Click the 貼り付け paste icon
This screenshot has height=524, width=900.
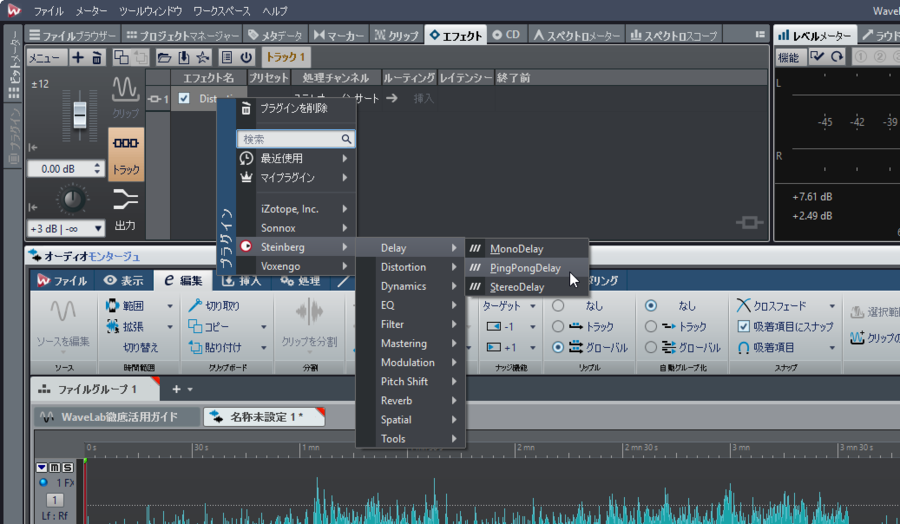pos(195,347)
